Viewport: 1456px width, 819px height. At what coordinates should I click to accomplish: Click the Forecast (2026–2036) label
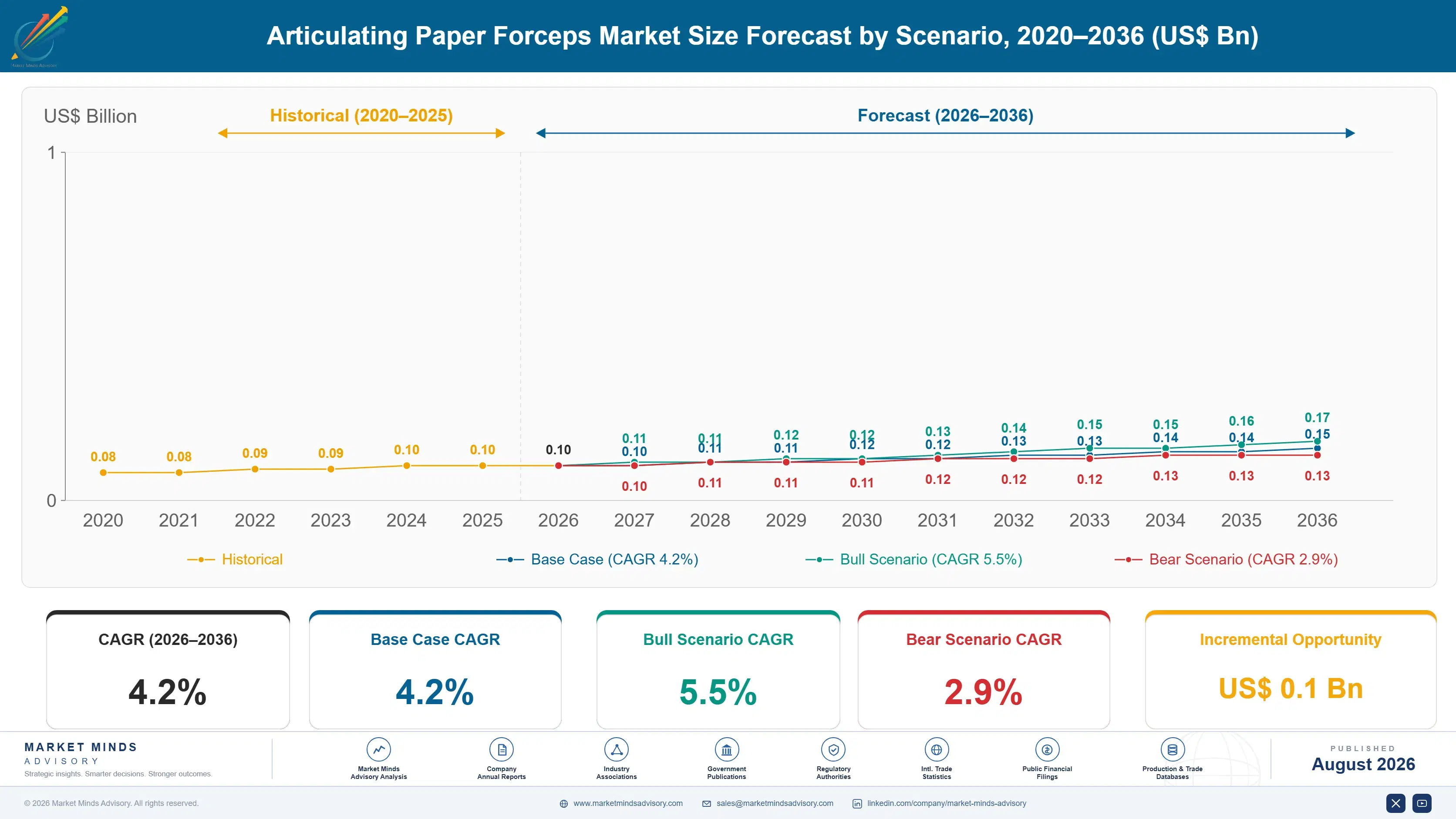[x=946, y=115]
